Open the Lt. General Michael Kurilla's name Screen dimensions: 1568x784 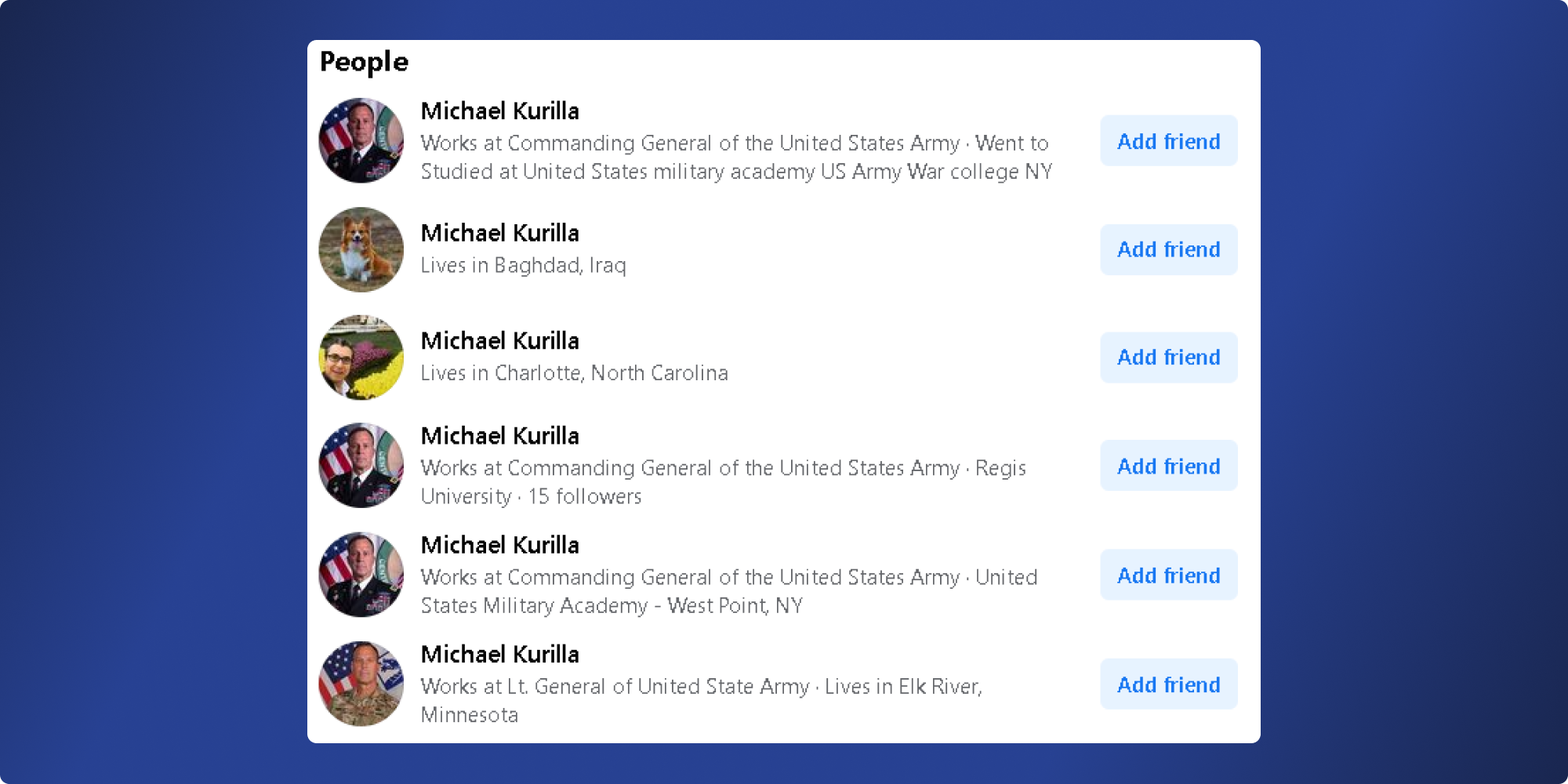point(500,654)
